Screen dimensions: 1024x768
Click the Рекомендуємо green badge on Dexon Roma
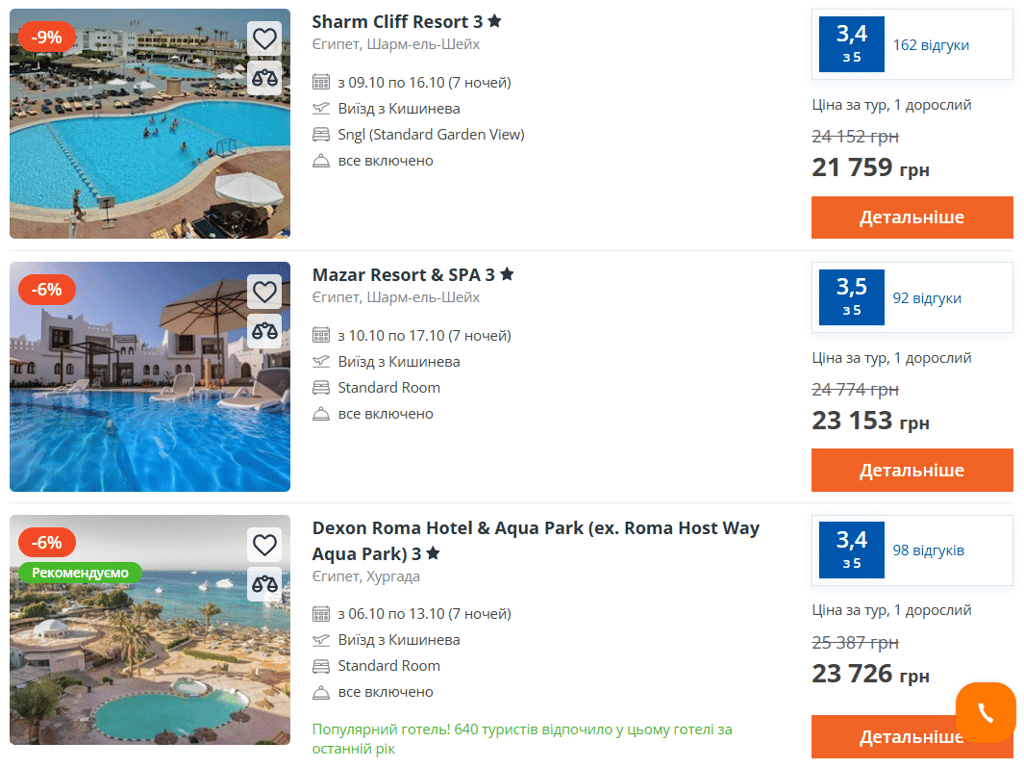pos(79,572)
